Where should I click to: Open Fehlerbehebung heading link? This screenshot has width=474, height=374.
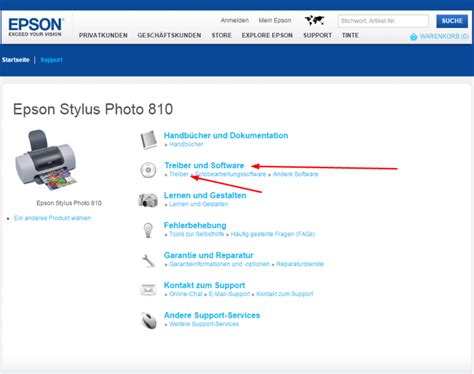[x=195, y=225]
